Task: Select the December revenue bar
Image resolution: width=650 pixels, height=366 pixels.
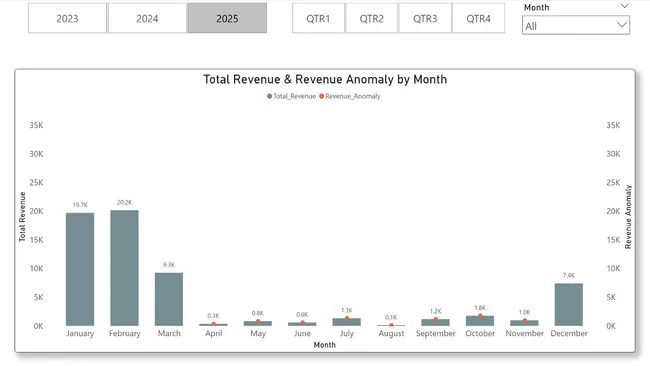Action: [569, 304]
